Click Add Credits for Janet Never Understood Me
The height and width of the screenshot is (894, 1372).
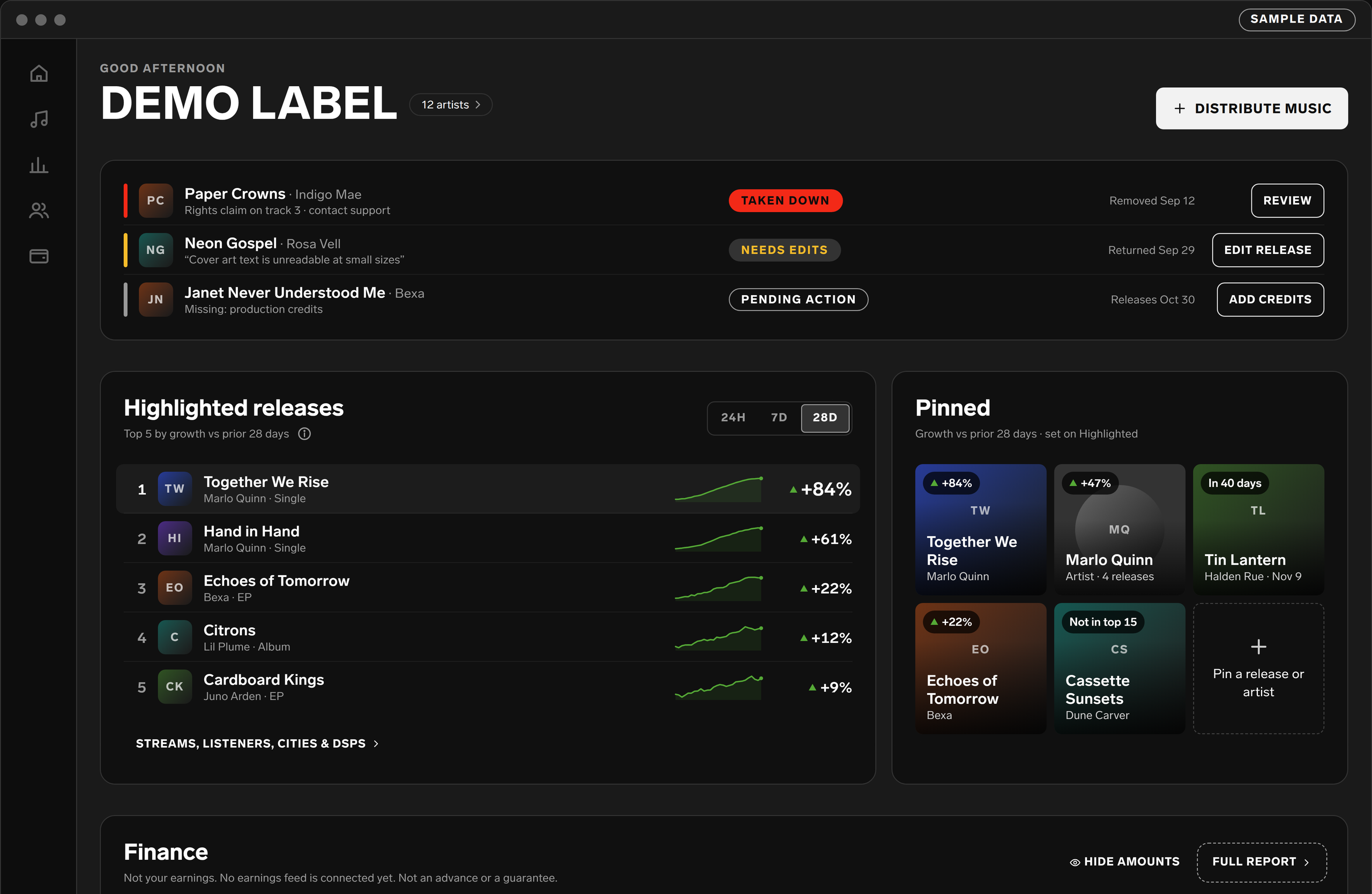1270,299
